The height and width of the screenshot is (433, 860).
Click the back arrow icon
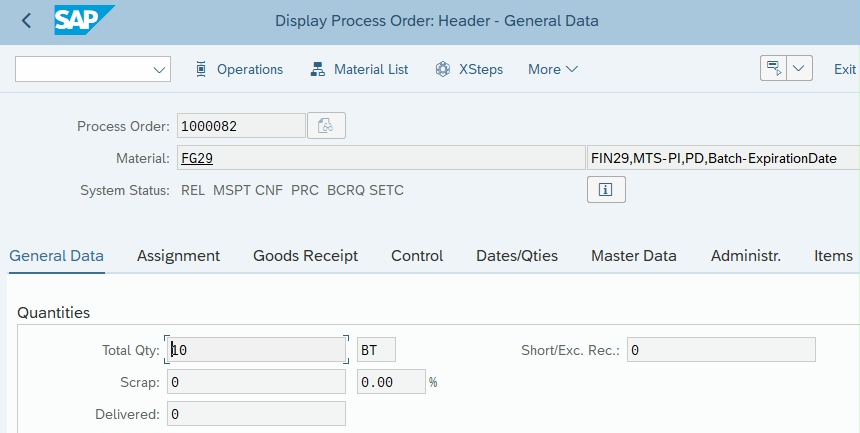pyautogui.click(x=26, y=20)
